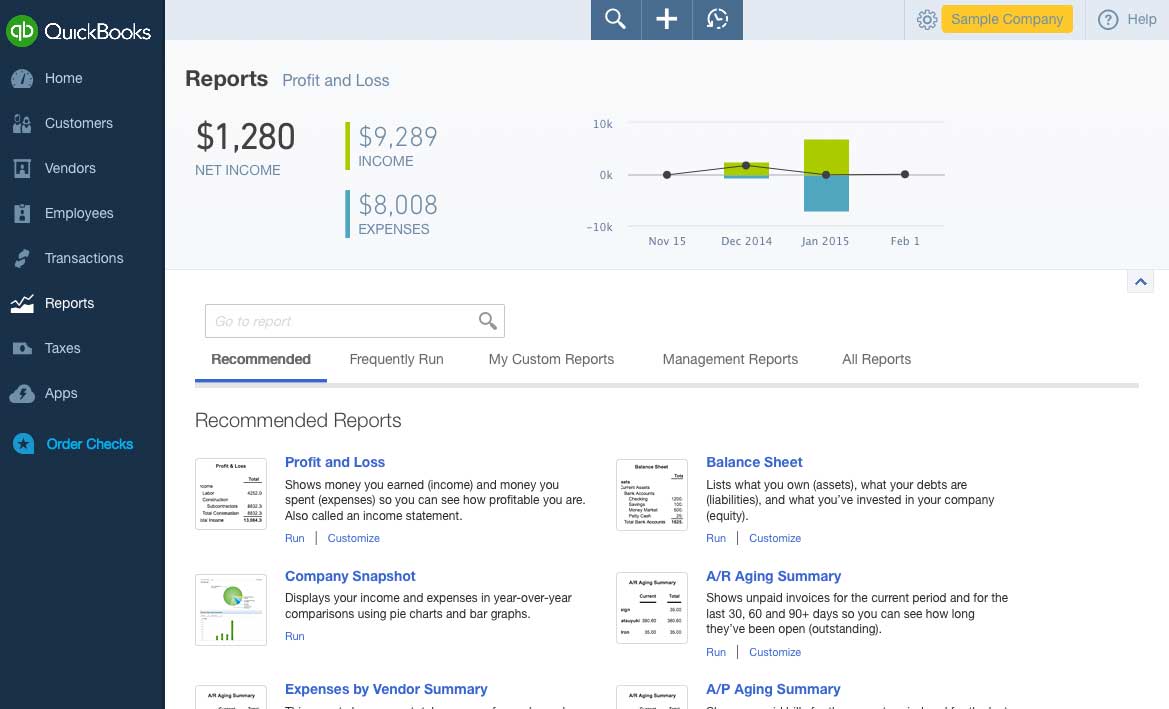Click the Customers sidebar icon
The height and width of the screenshot is (709, 1169).
[22, 124]
